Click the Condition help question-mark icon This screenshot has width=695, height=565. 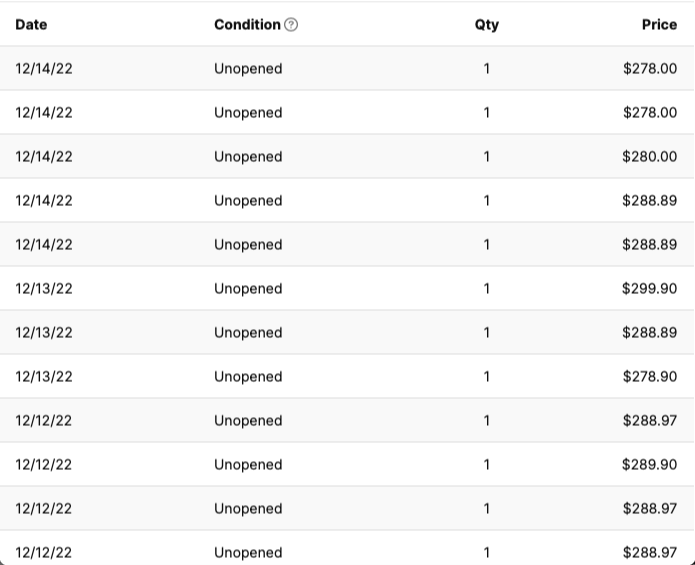[291, 24]
